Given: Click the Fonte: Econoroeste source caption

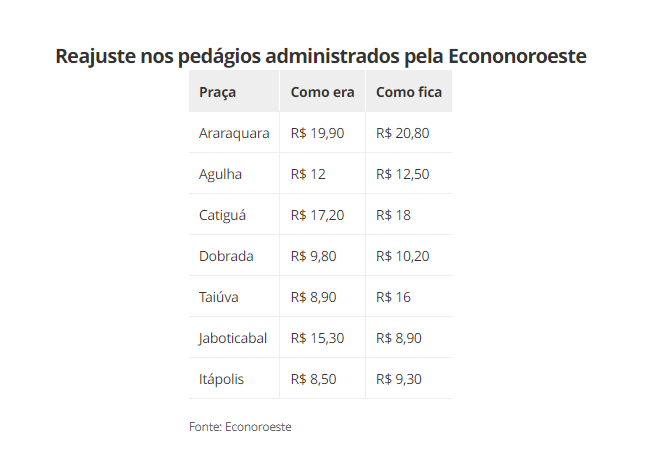Looking at the screenshot, I should pos(240,427).
